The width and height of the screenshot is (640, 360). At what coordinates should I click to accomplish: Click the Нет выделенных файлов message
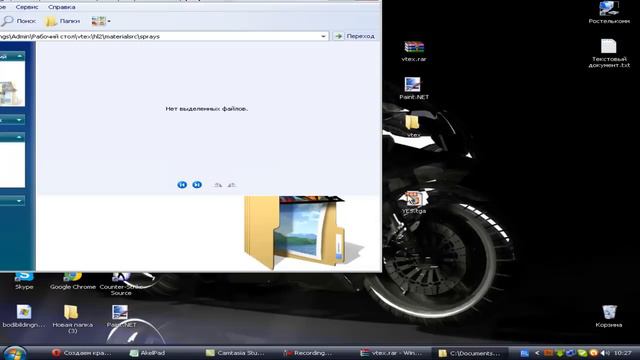(207, 109)
